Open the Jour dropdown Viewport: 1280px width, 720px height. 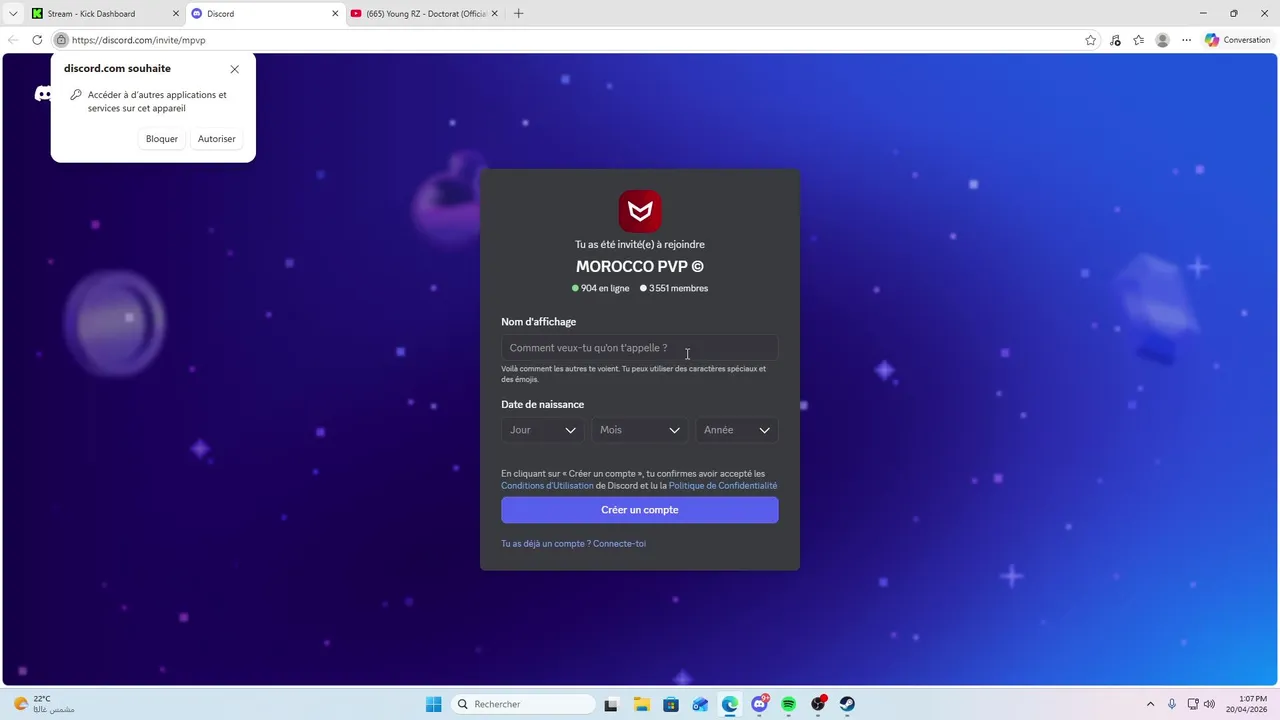tap(543, 430)
